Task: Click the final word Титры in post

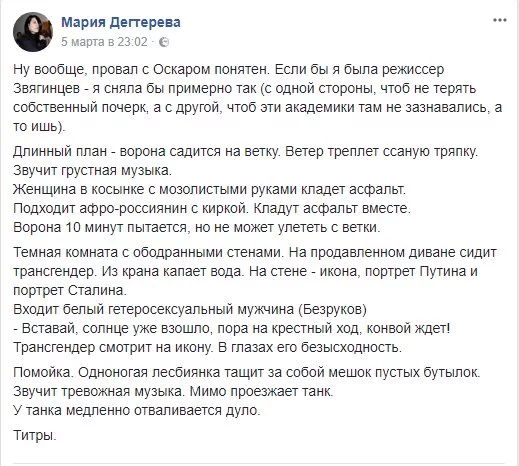Action: point(35,435)
